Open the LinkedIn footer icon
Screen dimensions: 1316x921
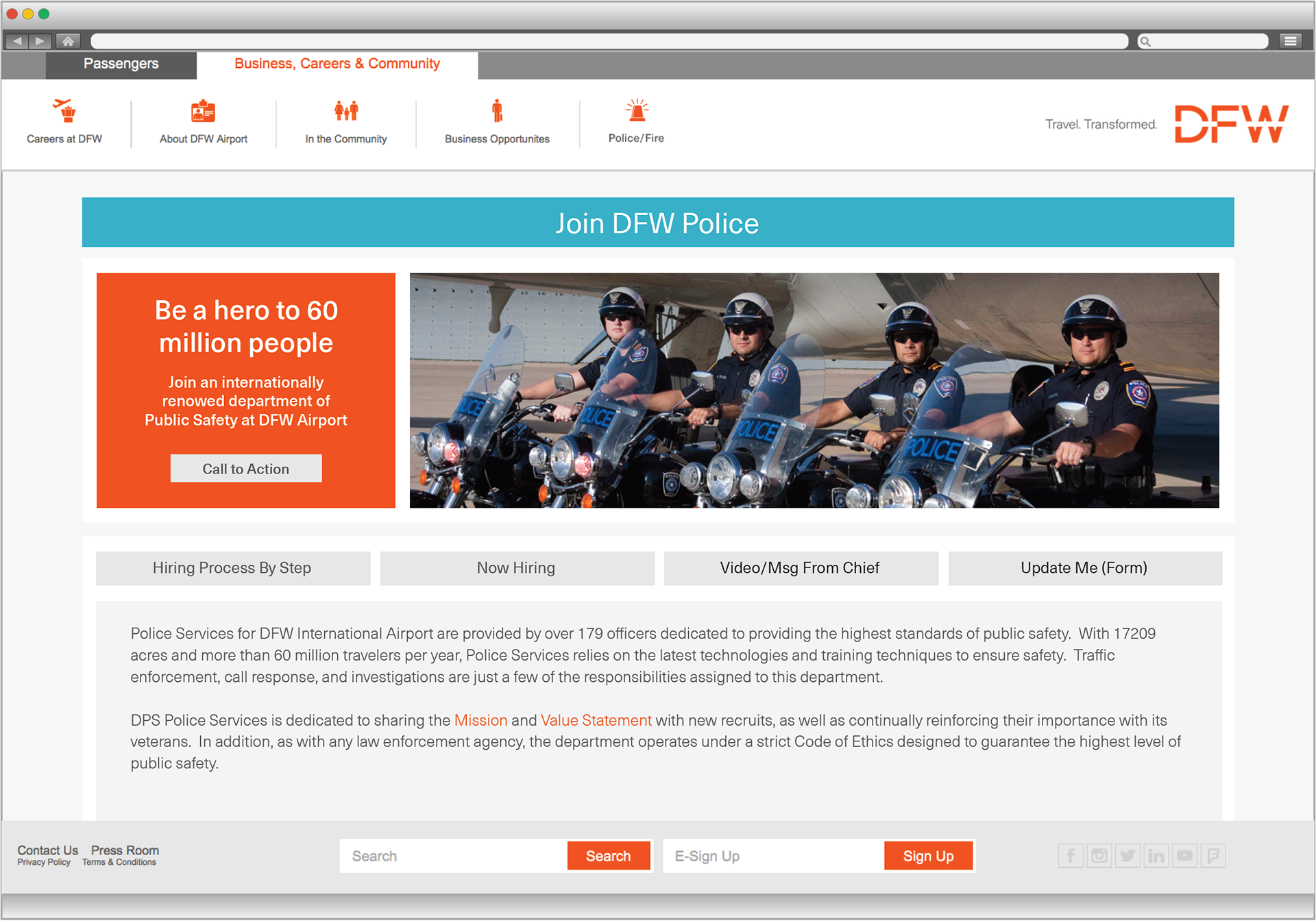click(x=1156, y=855)
